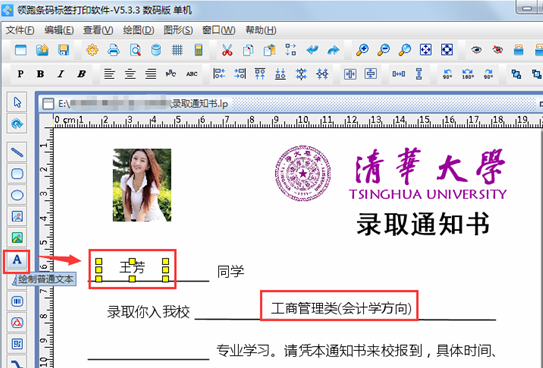The image size is (543, 368).
Task: Open a file from the folder icon
Action: [42, 50]
